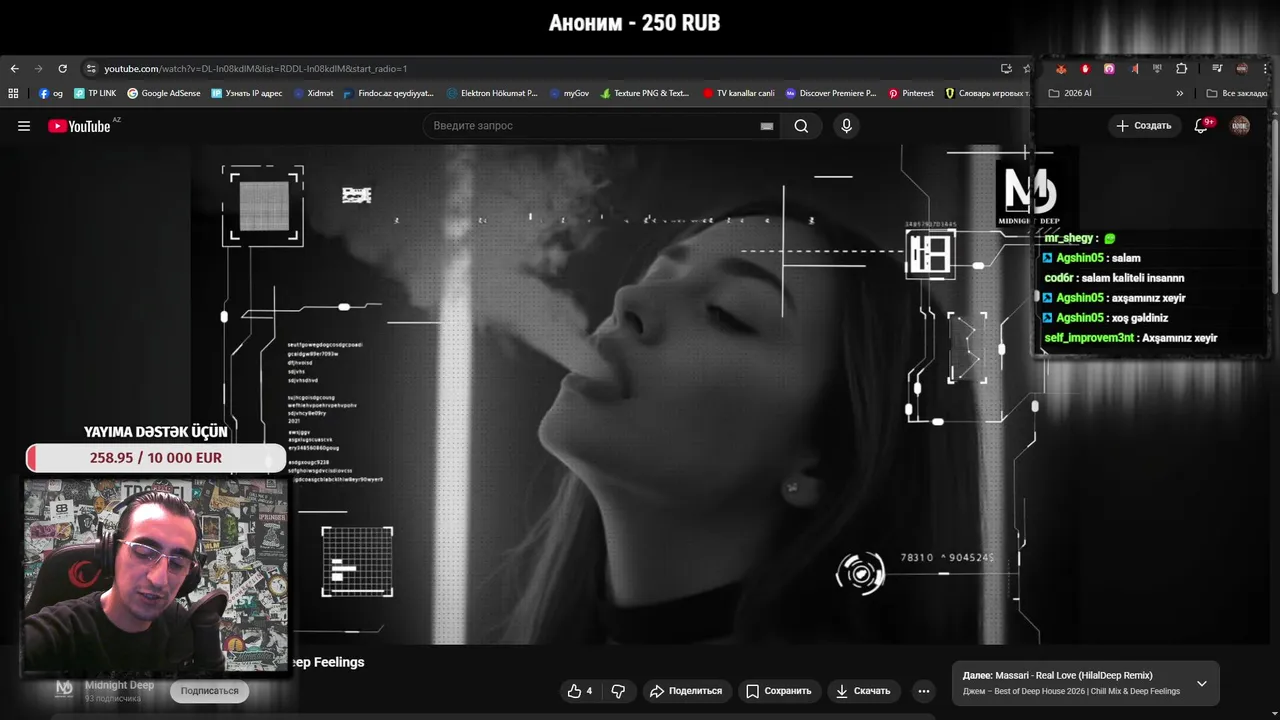Click the orange fox extension icon
Image resolution: width=1280 pixels, height=720 pixels.
coord(1061,69)
